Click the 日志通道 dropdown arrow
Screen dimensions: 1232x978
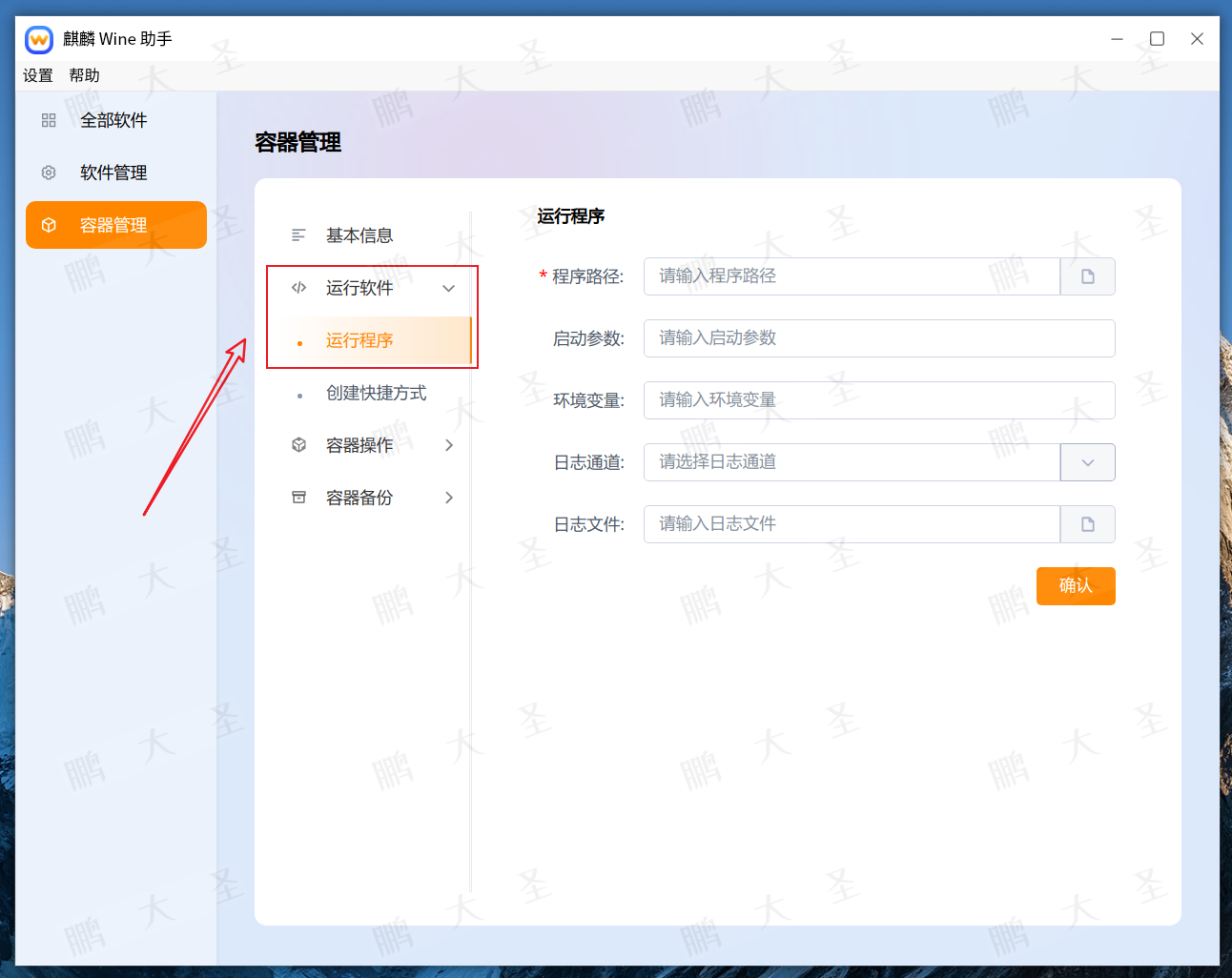[x=1088, y=462]
